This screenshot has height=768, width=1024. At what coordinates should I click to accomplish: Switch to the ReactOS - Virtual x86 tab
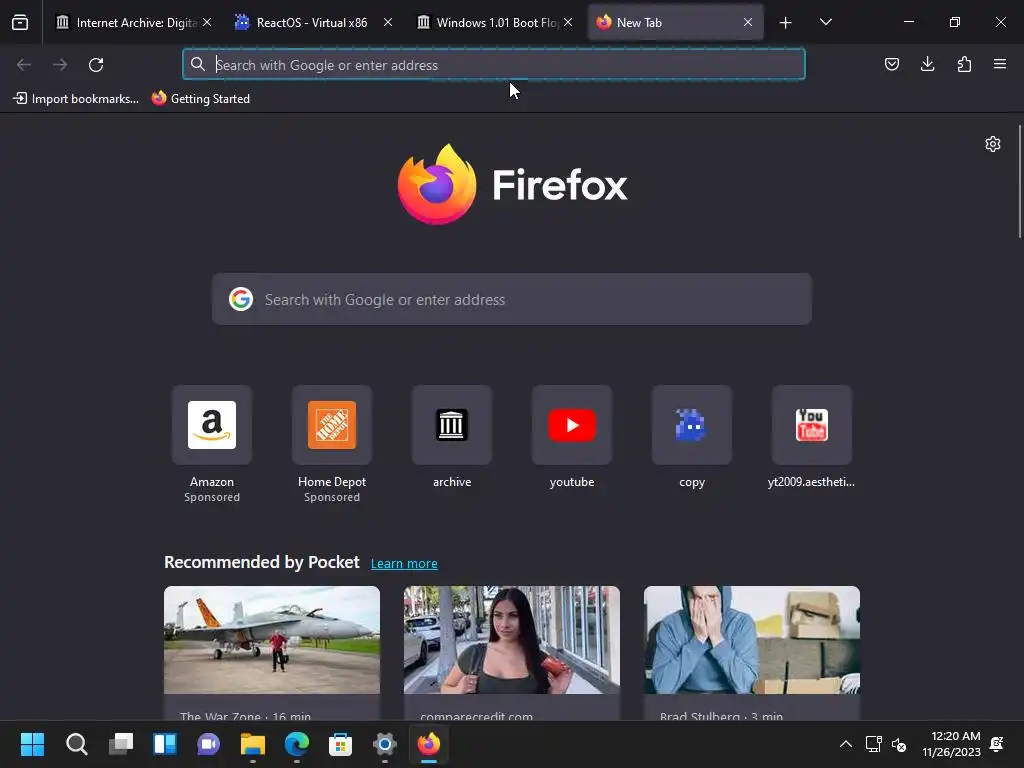click(313, 22)
